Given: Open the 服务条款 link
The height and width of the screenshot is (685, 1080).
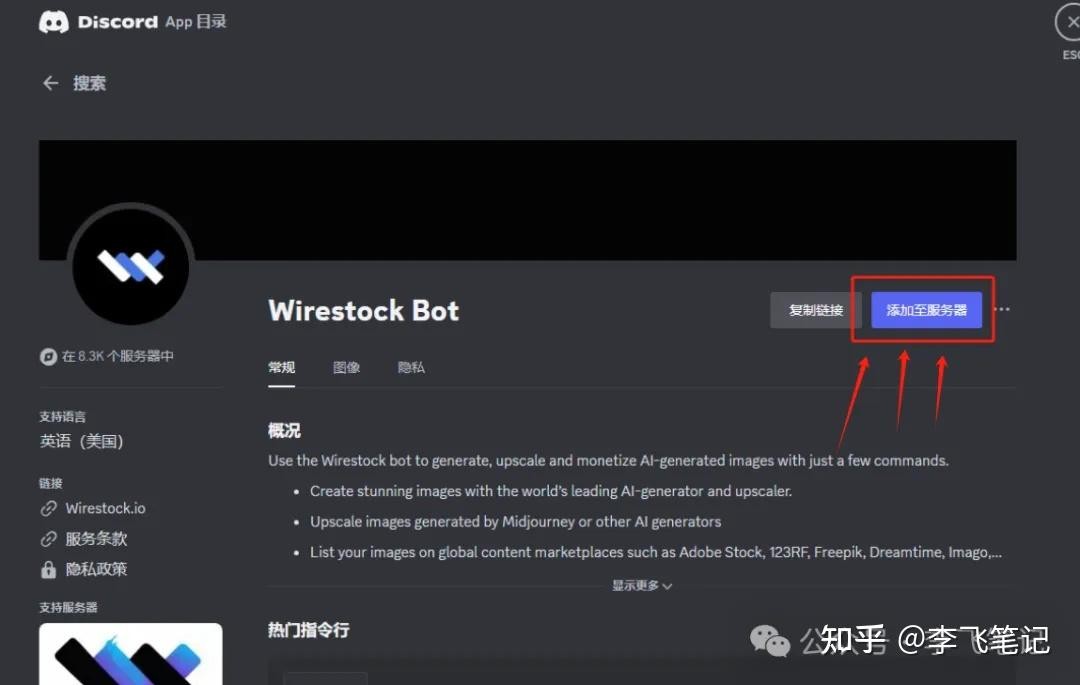Looking at the screenshot, I should pyautogui.click(x=96, y=539).
